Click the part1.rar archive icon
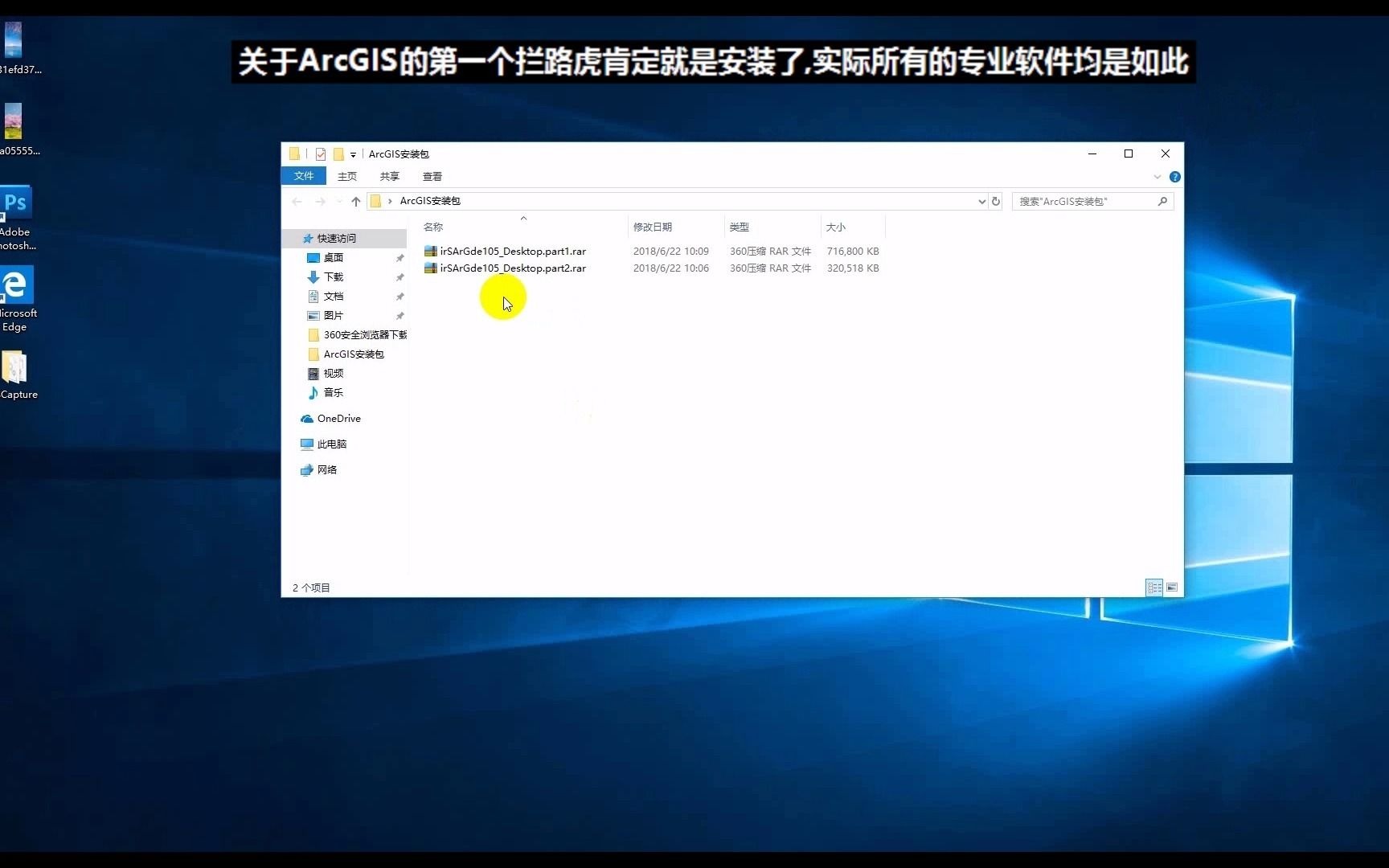 (x=431, y=252)
